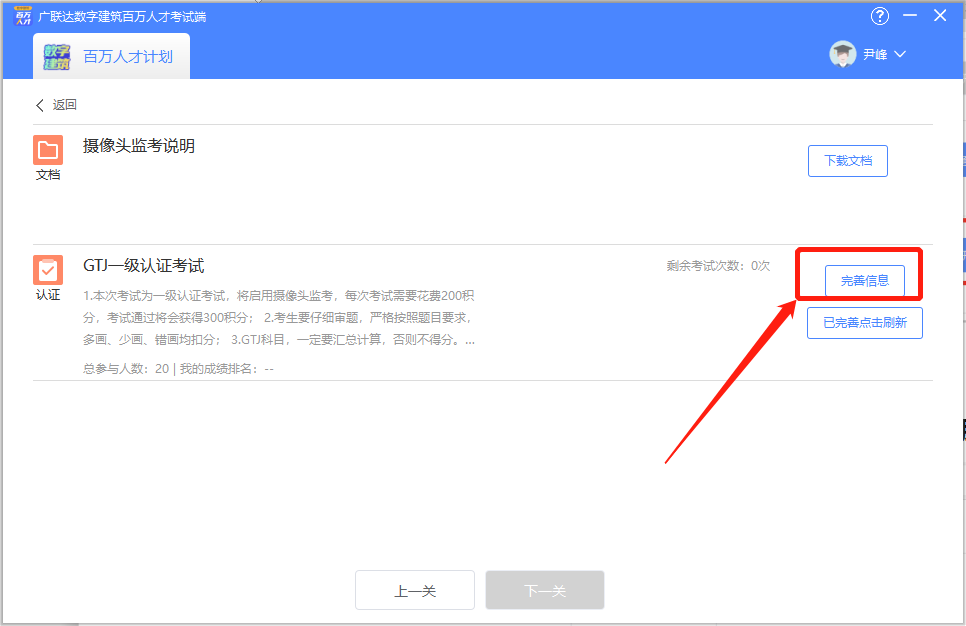This screenshot has height=626, width=966.
Task: Click the user avatar picture
Action: (842, 54)
